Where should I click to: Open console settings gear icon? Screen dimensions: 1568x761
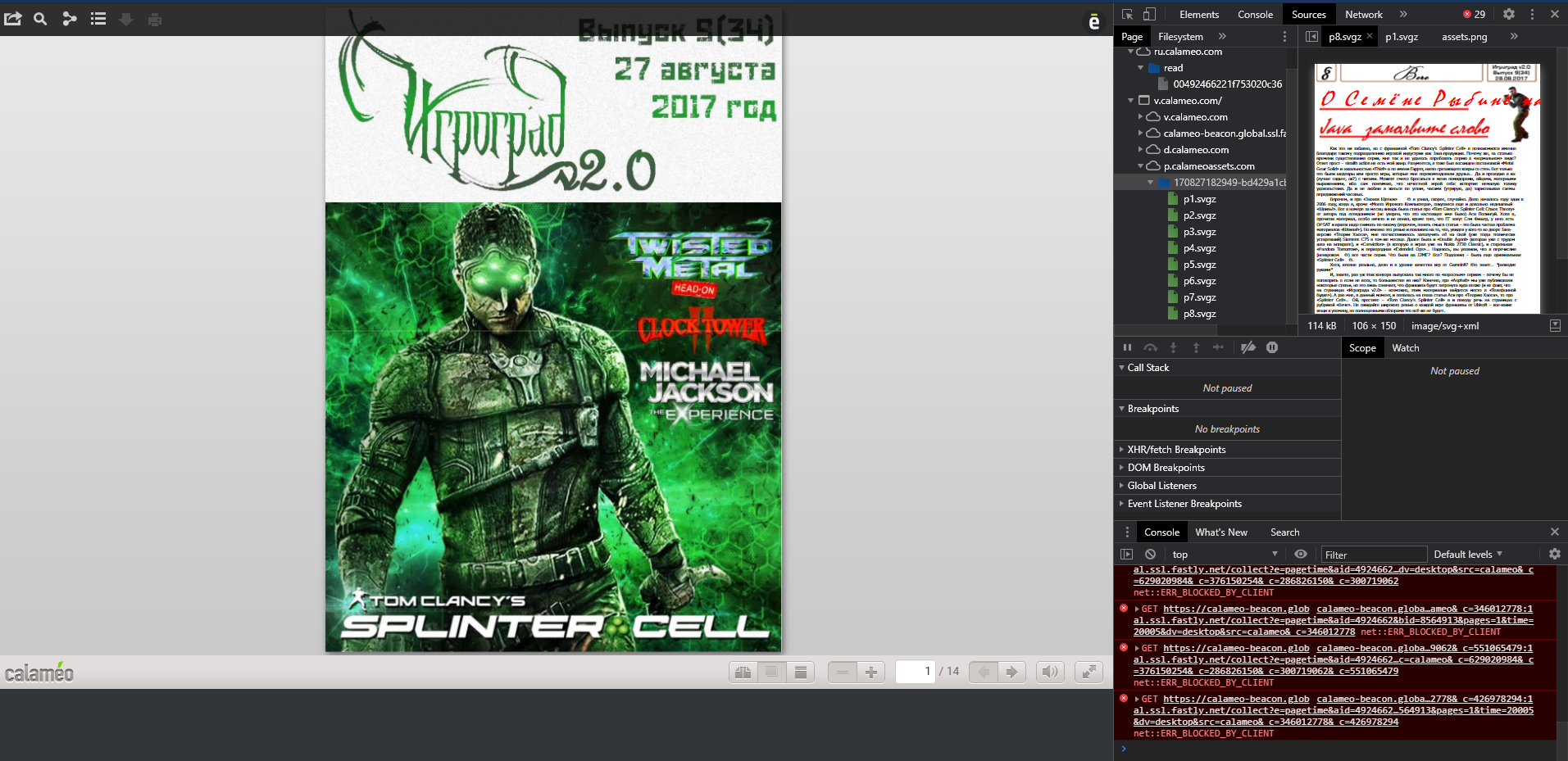coord(1555,555)
